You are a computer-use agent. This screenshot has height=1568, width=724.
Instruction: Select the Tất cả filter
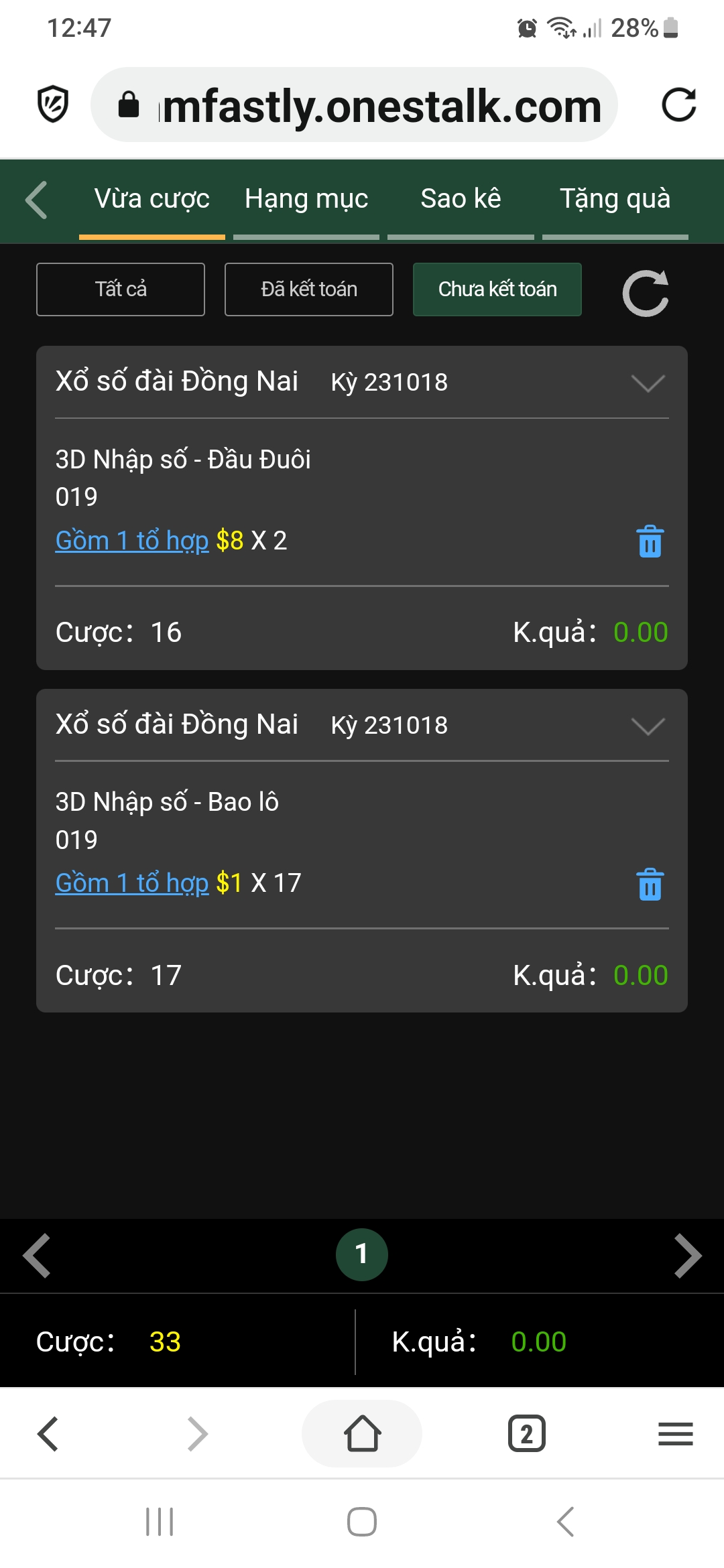(121, 289)
